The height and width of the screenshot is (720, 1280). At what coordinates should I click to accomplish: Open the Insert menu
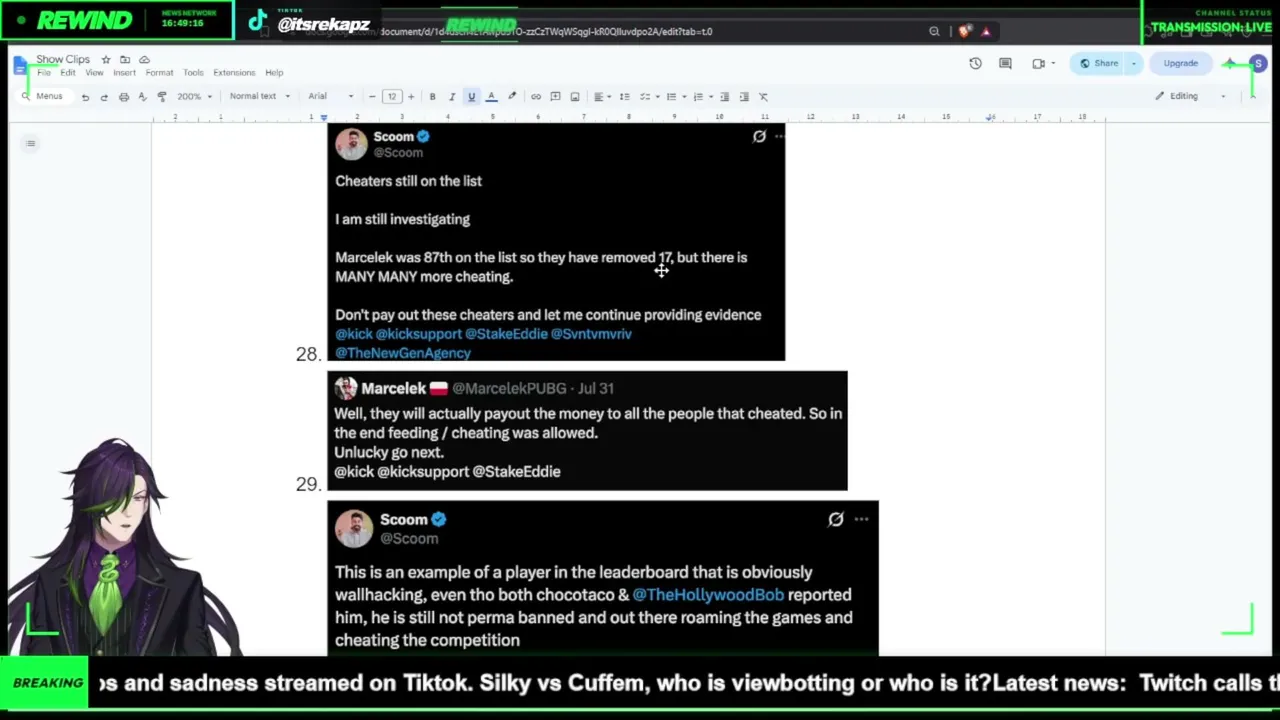tap(124, 73)
